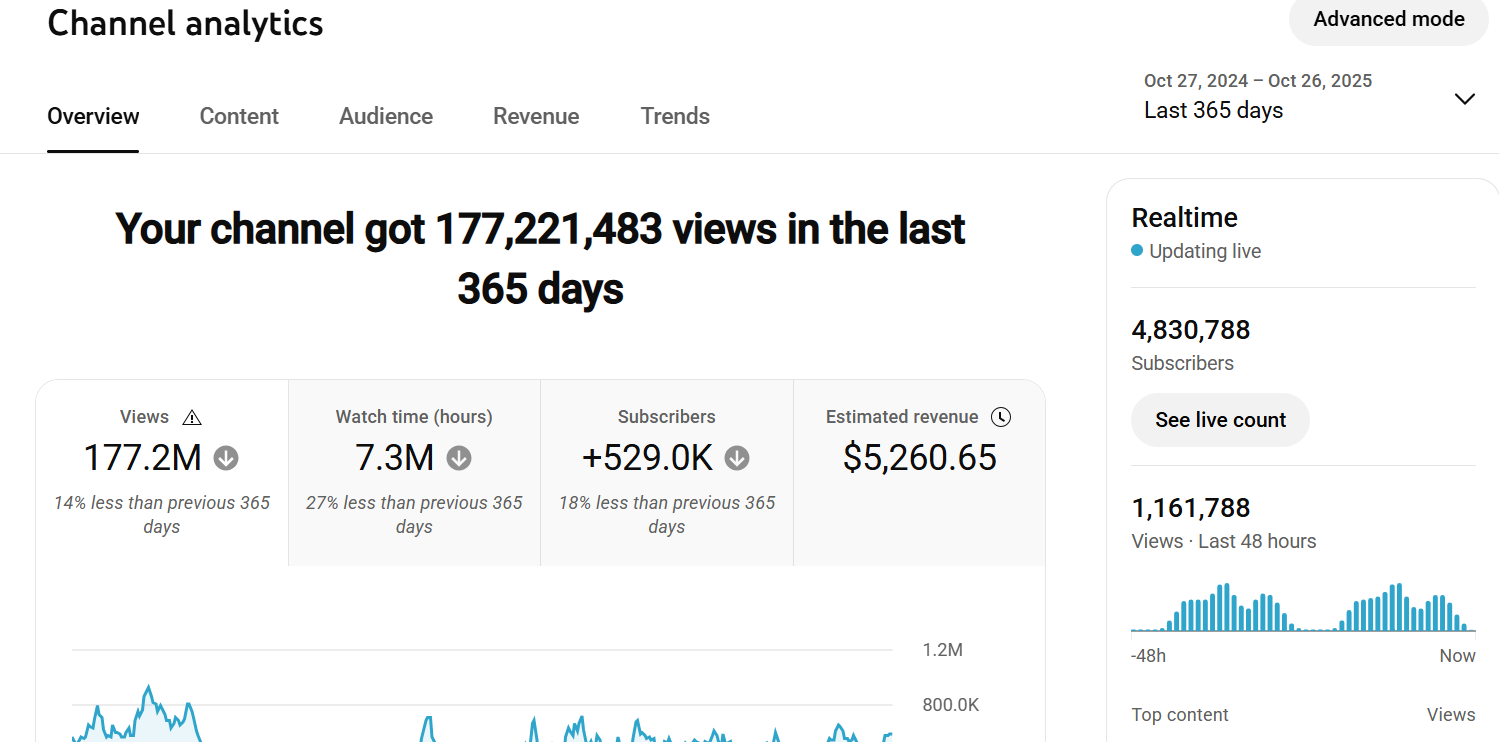Screen dimensions: 1499x742
Task: Select the Views metric card
Action: (162, 472)
